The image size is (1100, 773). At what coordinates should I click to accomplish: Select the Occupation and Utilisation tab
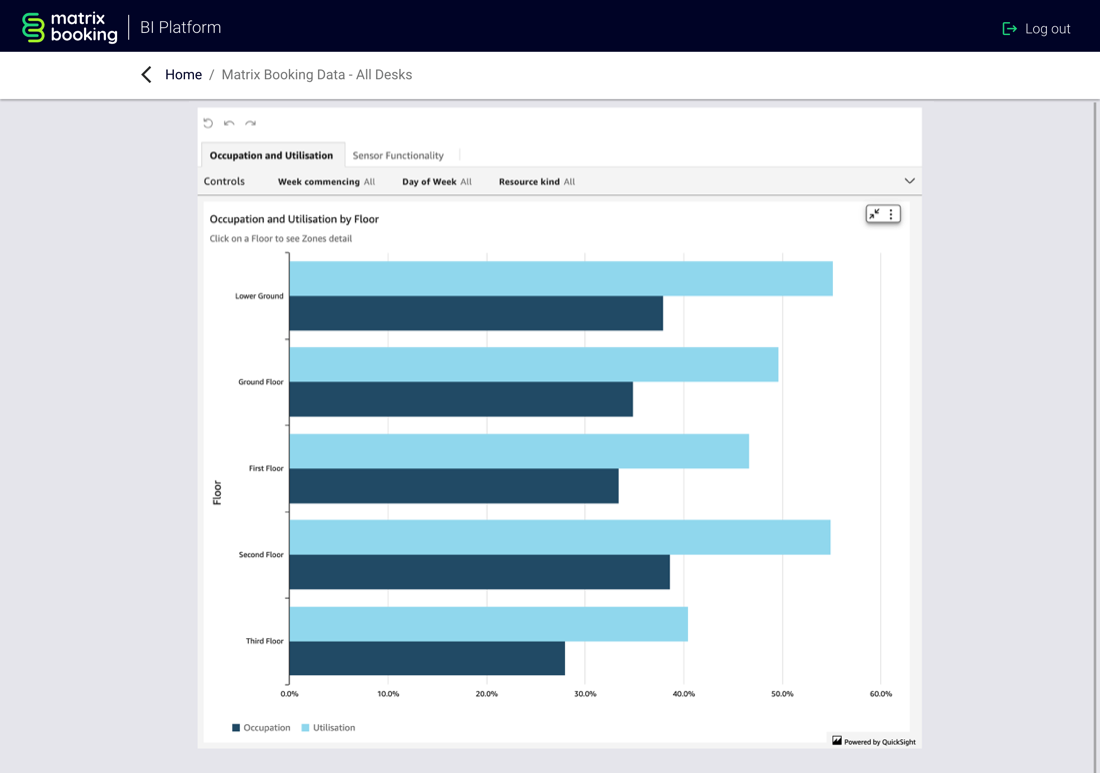click(x=271, y=155)
